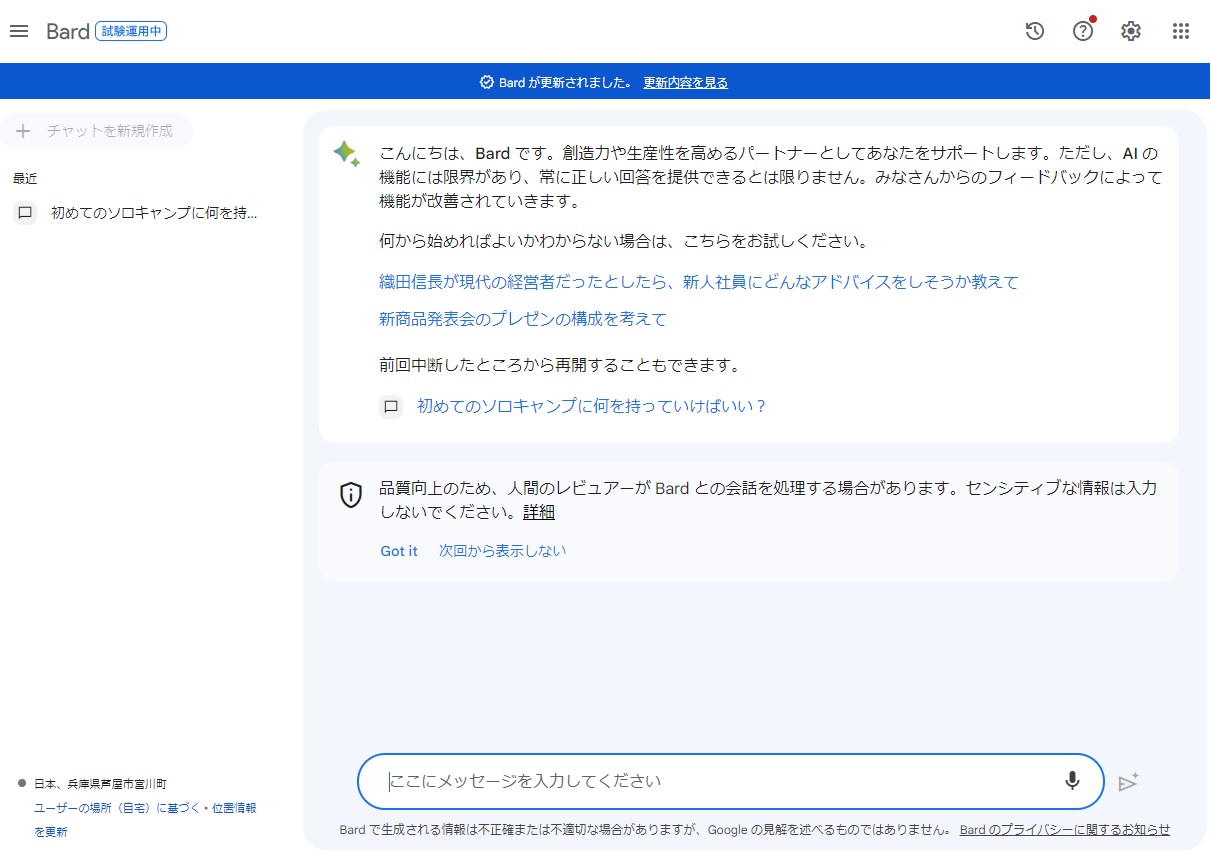This screenshot has width=1211, height=855.
Task: Click the ユーザーの場所（自宅）に基づく link
Action: coord(117,808)
